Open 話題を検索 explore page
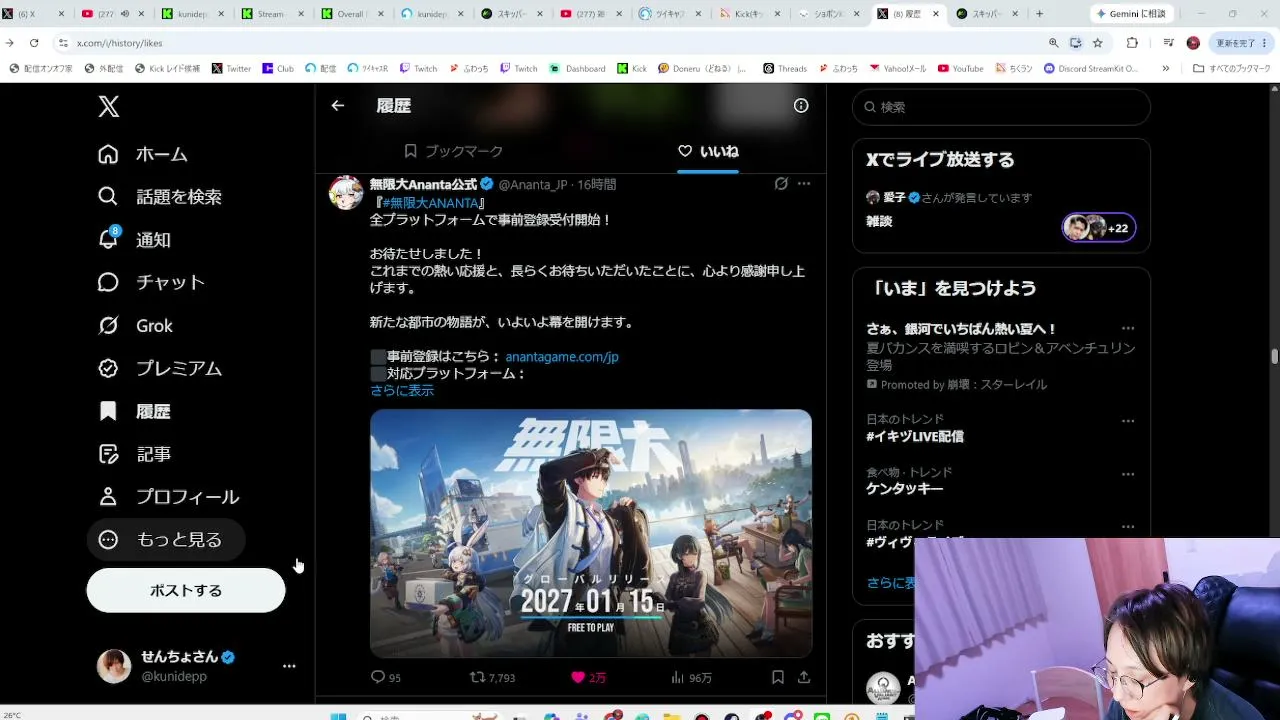This screenshot has height=720, width=1280. 160,197
